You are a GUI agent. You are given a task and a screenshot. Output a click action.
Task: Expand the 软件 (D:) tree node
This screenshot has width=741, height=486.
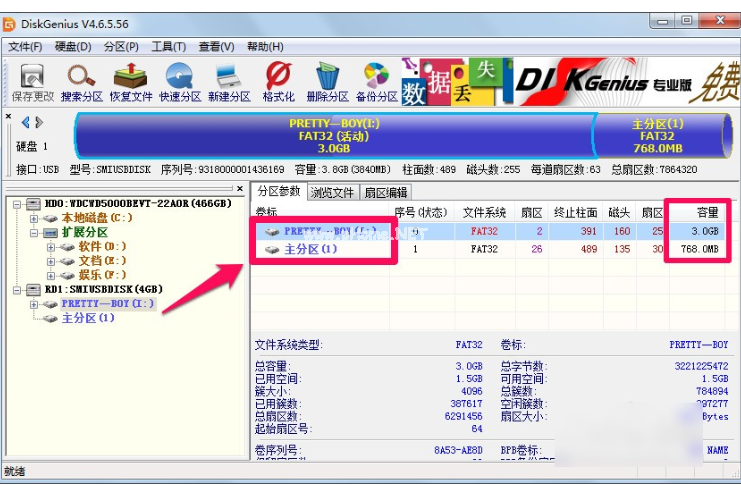click(51, 246)
